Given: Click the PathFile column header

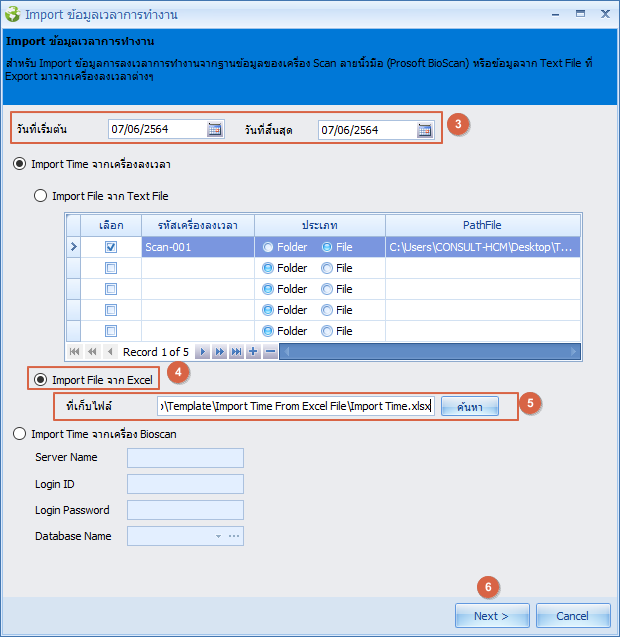Looking at the screenshot, I should 483,225.
